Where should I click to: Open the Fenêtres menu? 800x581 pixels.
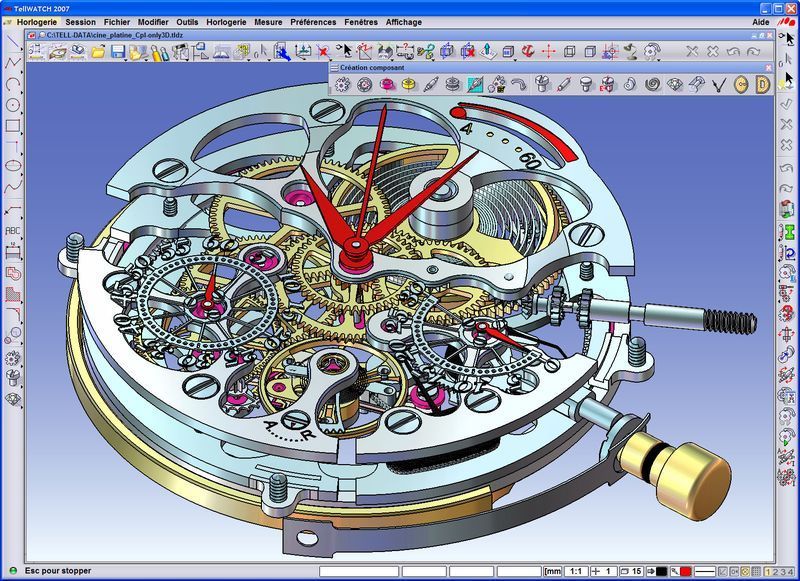[x=361, y=22]
